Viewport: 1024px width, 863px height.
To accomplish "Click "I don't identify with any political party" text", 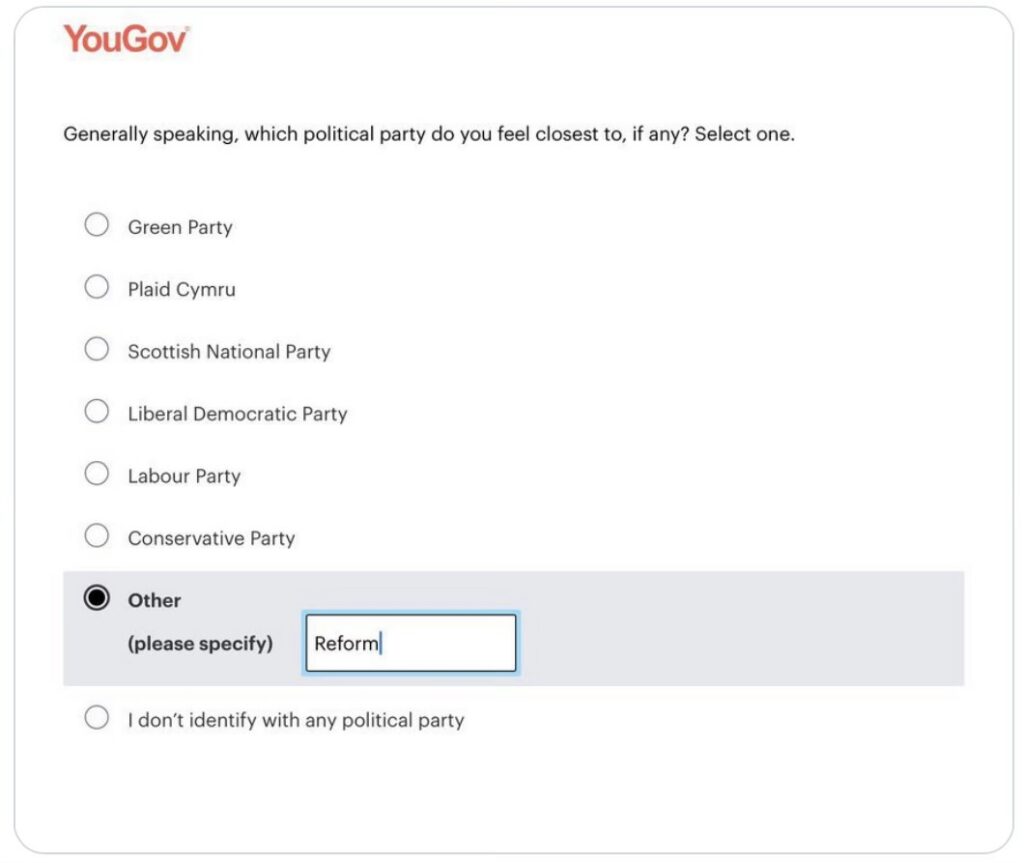I will [x=295, y=720].
